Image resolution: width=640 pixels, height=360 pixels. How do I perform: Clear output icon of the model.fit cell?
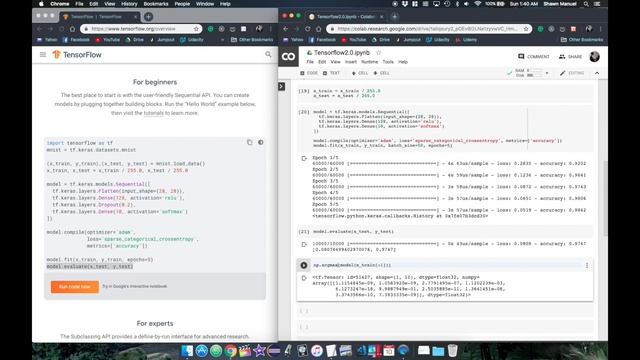click(304, 158)
